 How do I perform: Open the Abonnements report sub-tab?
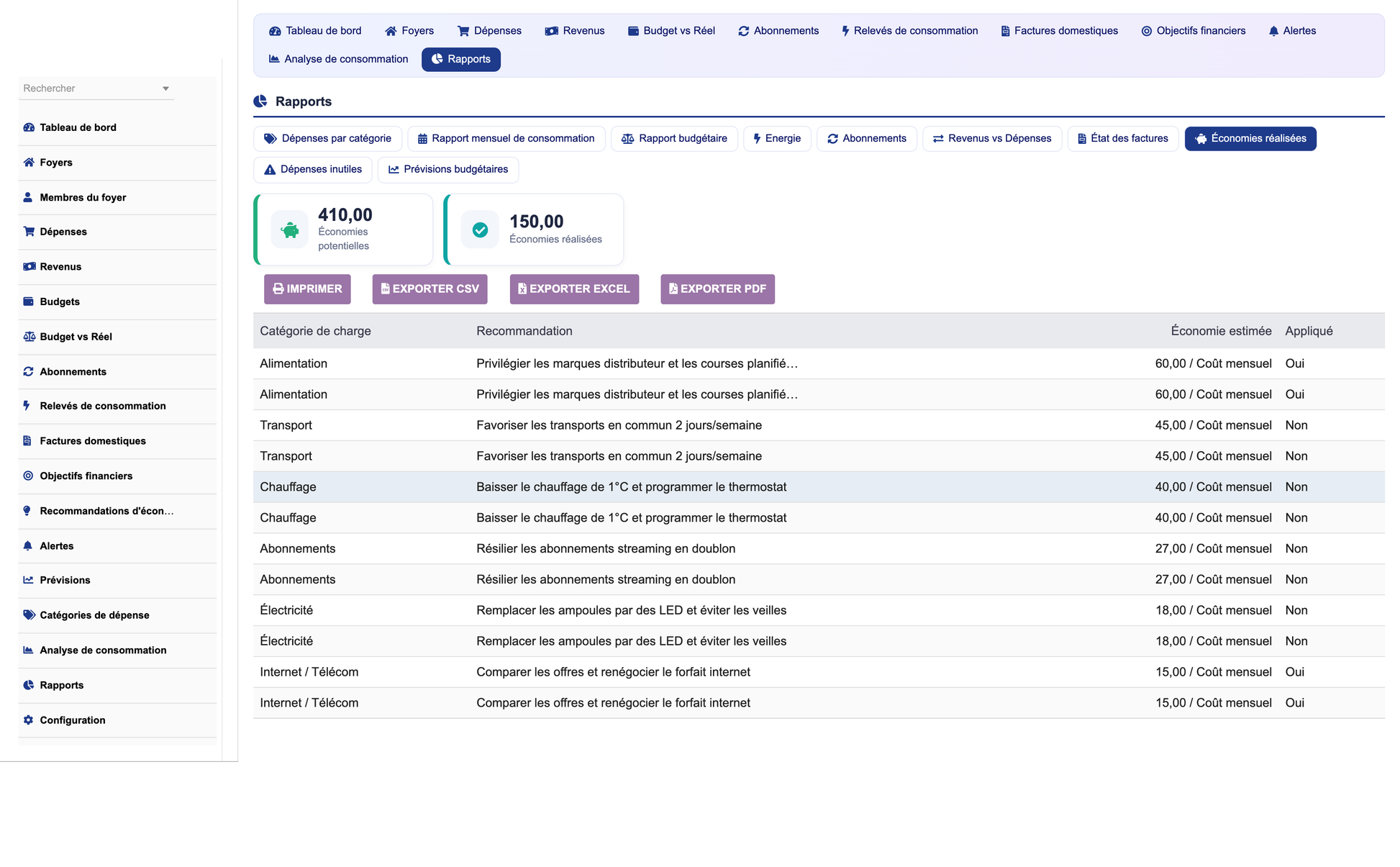[x=867, y=139]
